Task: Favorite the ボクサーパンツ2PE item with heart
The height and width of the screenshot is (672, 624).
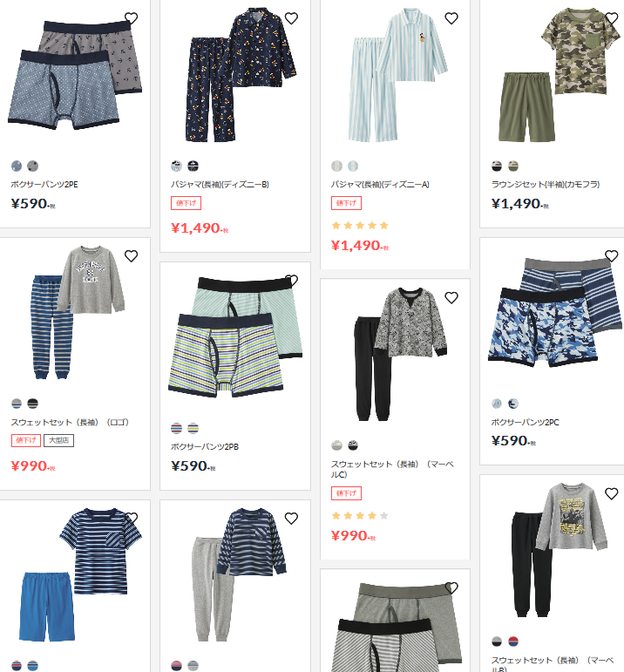Action: [131, 18]
